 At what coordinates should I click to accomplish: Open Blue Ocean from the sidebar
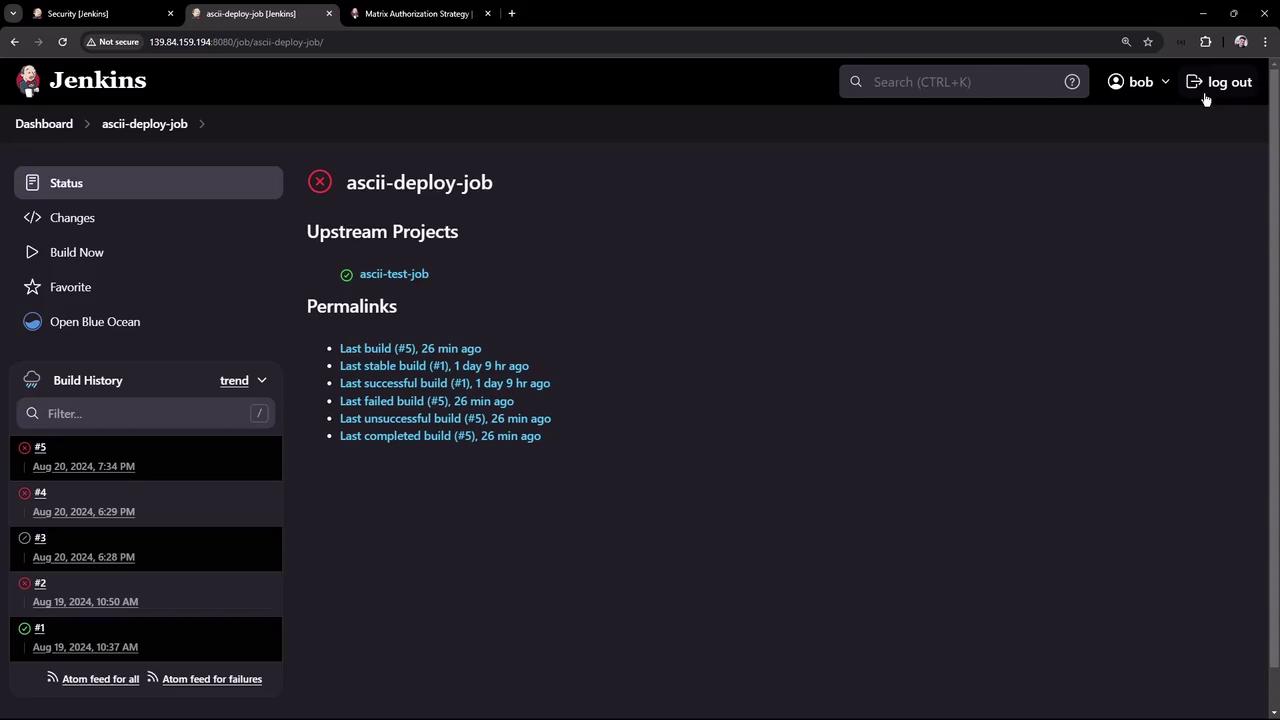[148, 322]
